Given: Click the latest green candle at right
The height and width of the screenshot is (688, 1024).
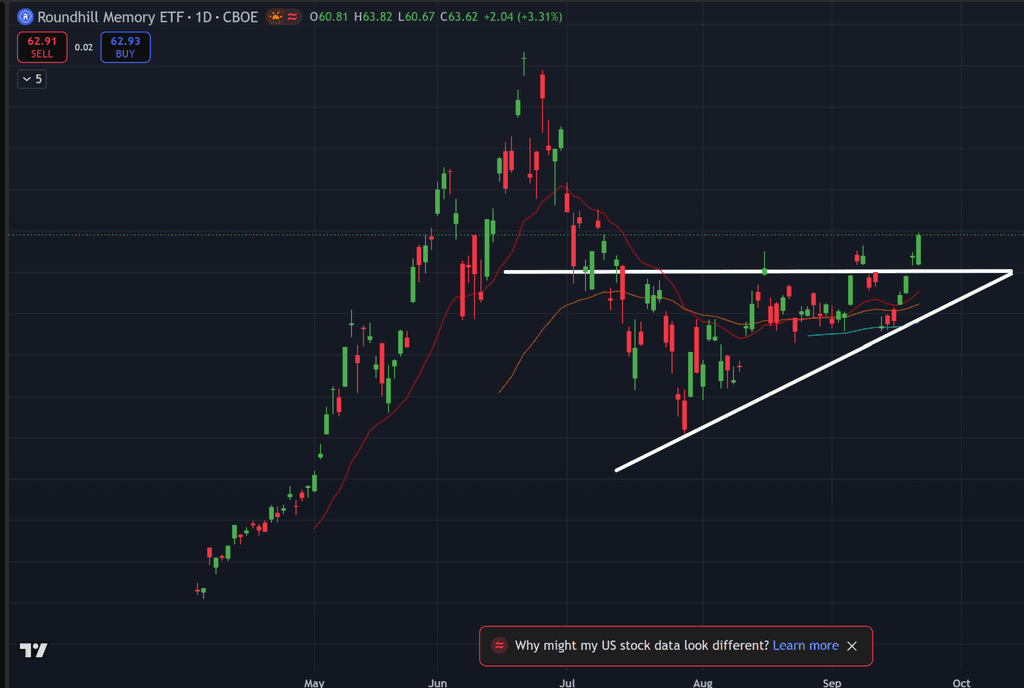Looking at the screenshot, I should pos(919,249).
